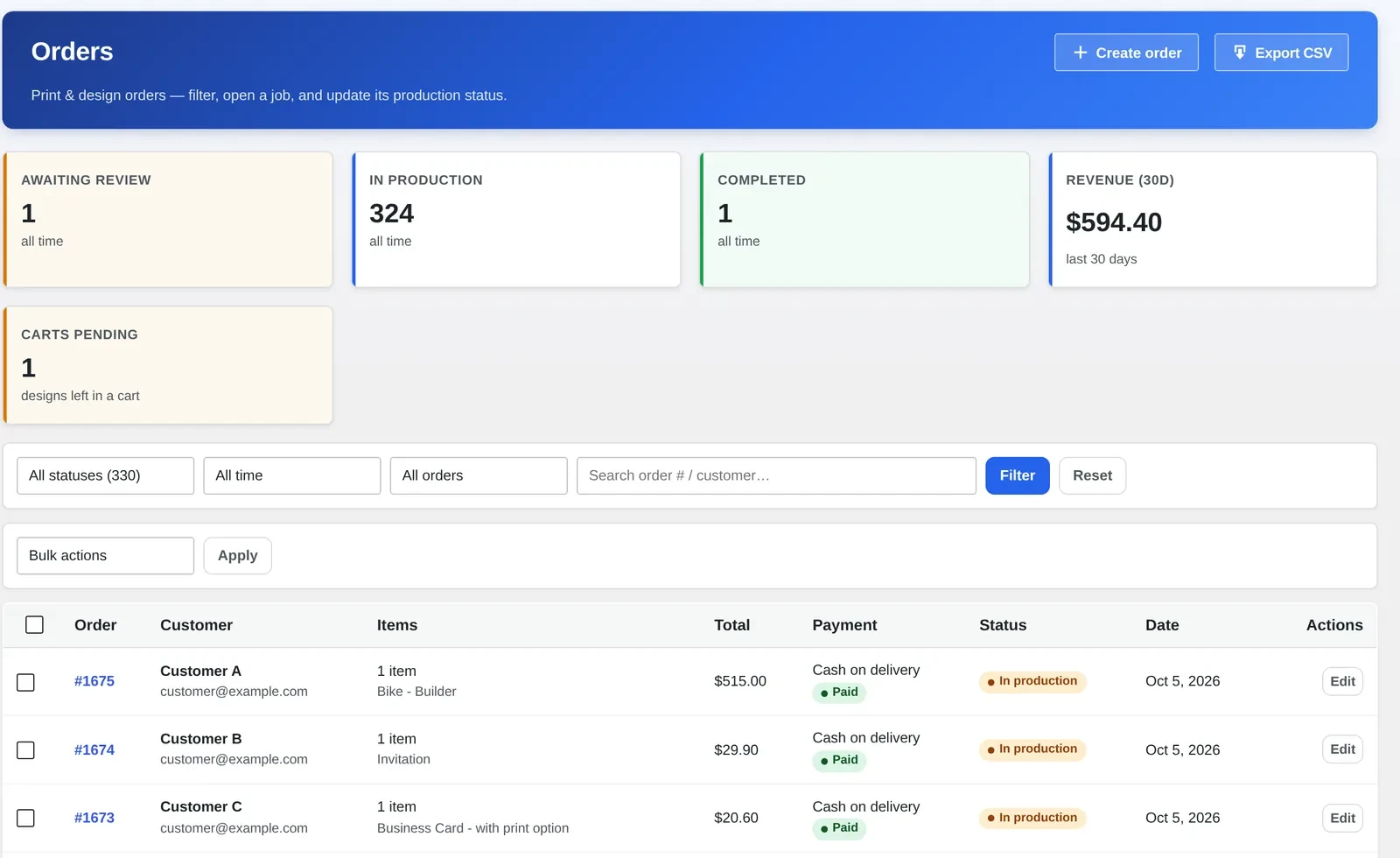Click the Orders page heading

click(x=72, y=52)
